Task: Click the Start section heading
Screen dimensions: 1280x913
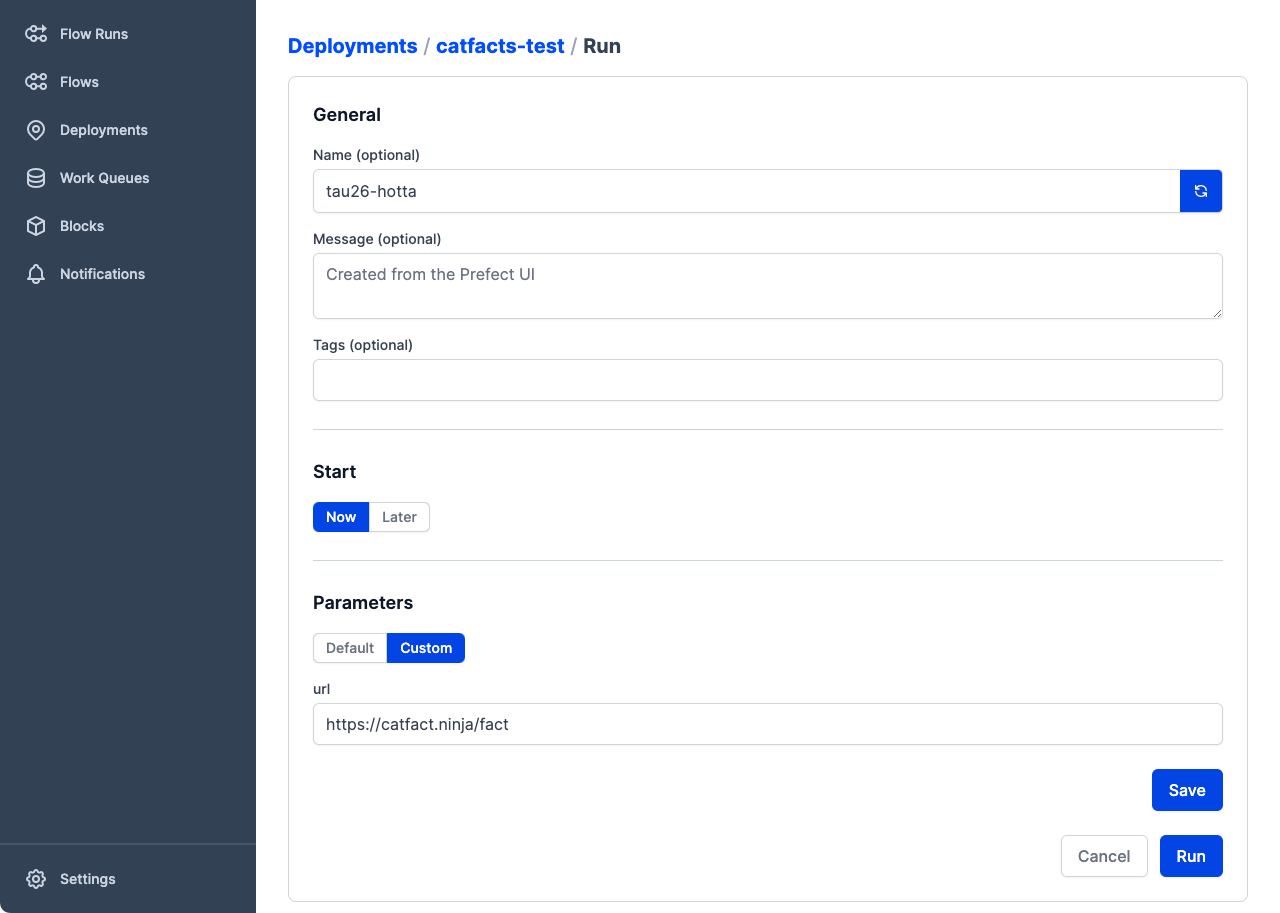Action: 335,472
